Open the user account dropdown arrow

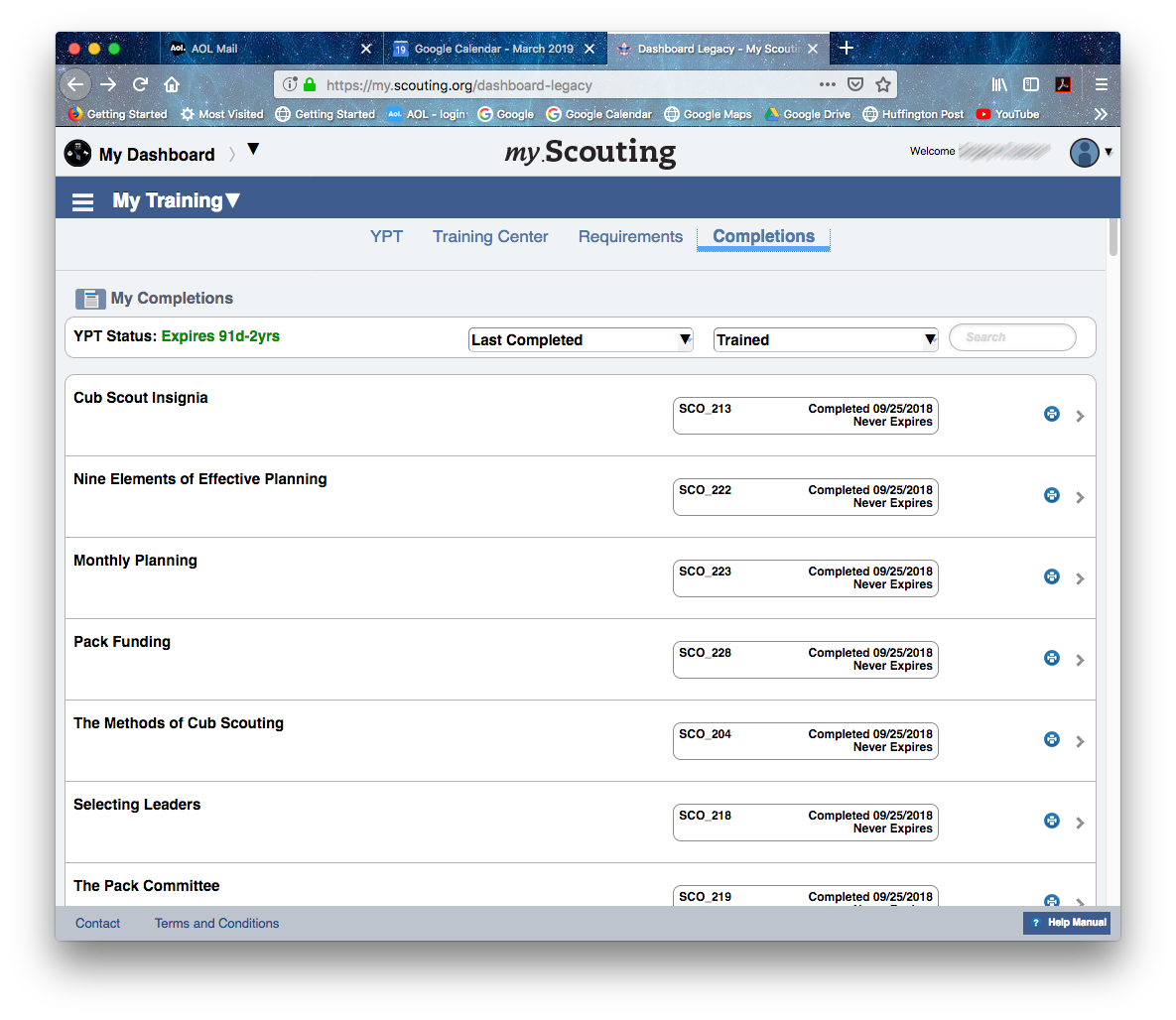click(1109, 152)
